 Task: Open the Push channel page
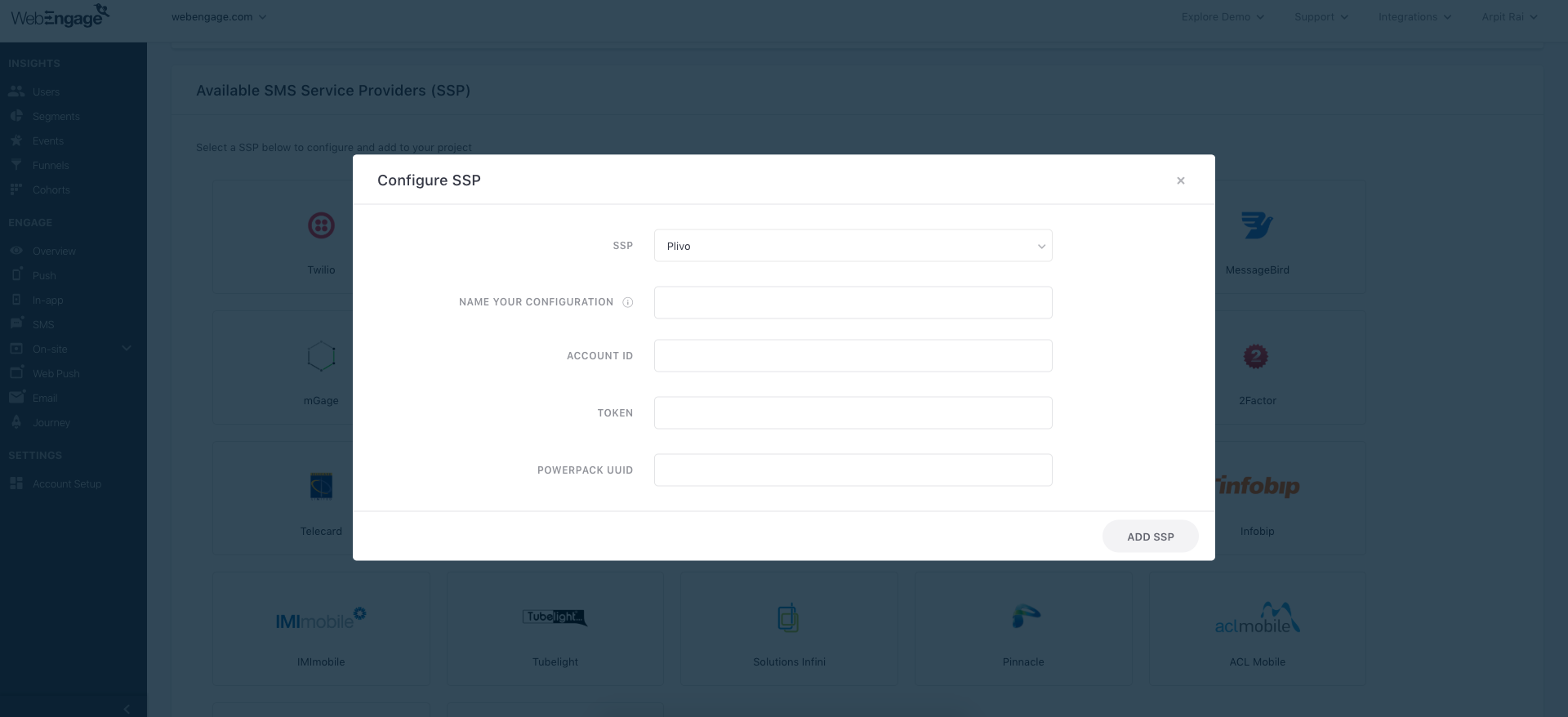pyautogui.click(x=44, y=276)
